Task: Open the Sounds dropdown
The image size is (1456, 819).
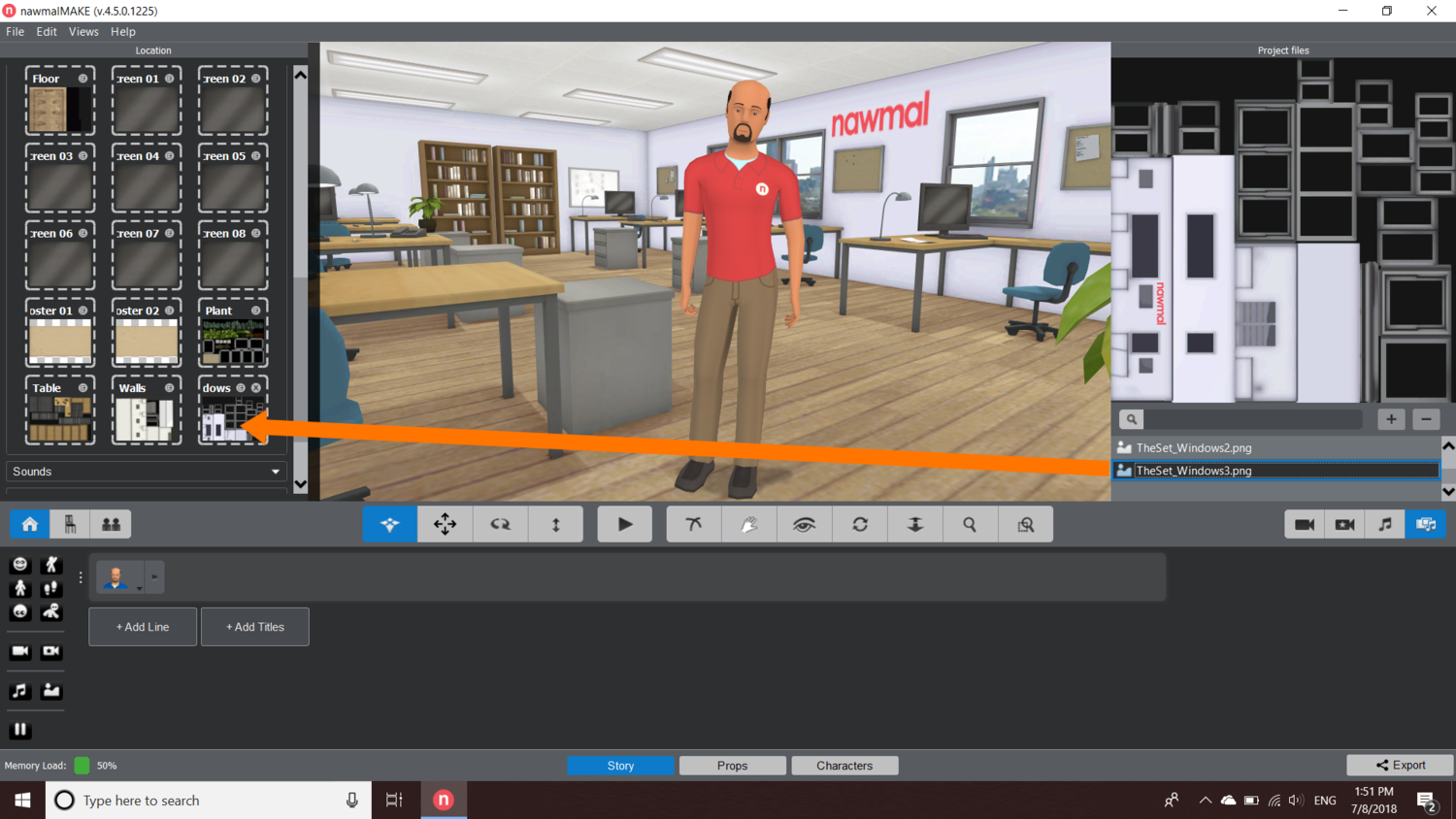Action: tap(147, 472)
